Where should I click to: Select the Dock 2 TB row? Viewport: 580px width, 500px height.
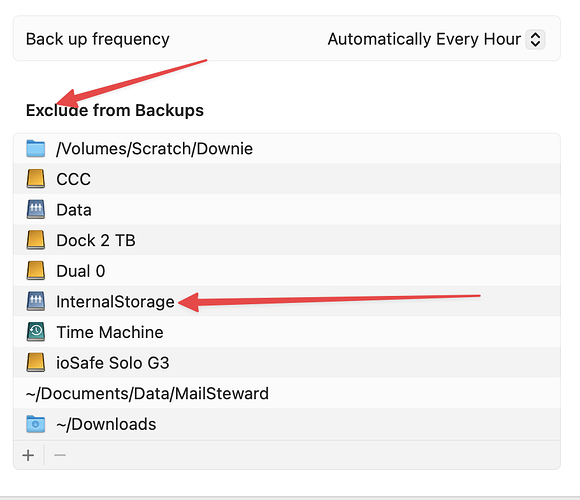(287, 240)
